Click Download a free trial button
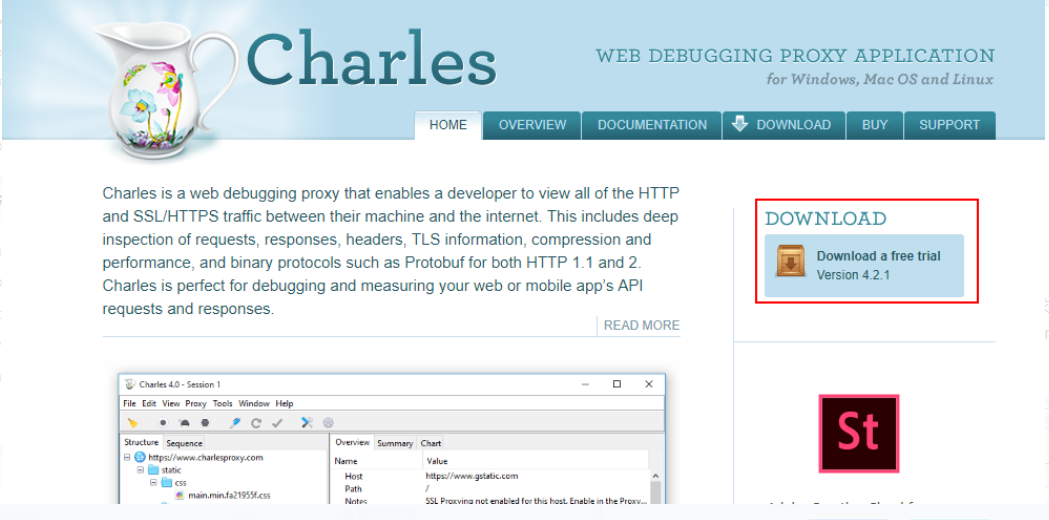Screen dimensions: 1049x520 (864, 266)
